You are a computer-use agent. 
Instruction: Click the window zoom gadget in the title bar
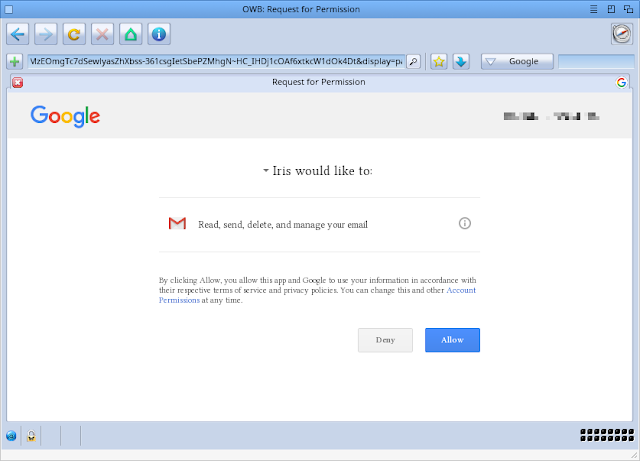pos(611,9)
